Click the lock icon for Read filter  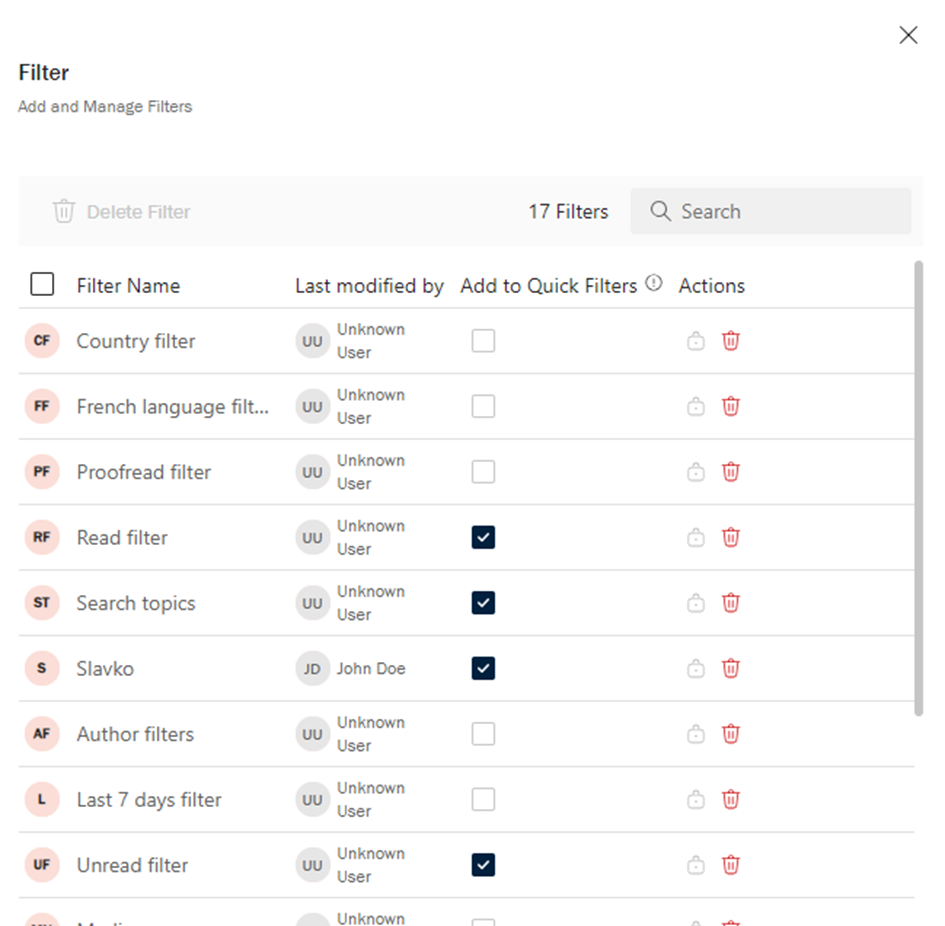696,538
